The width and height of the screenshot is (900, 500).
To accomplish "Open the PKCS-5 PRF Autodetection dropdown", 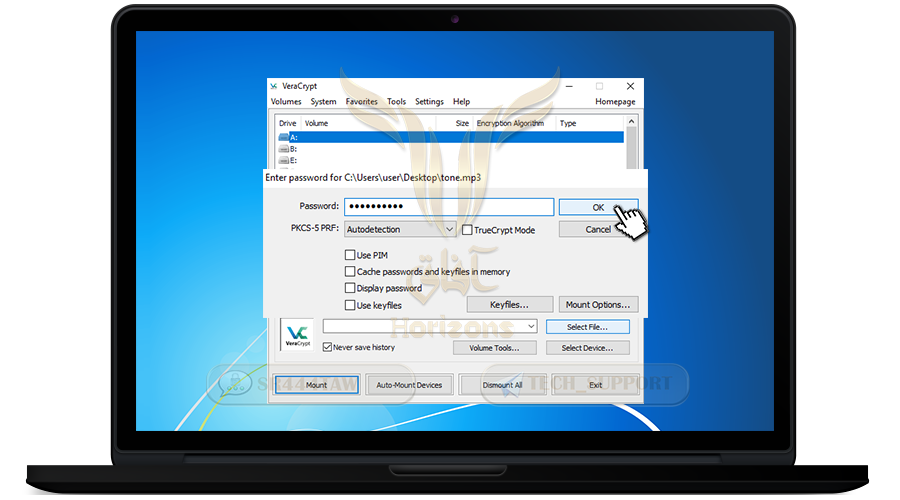I will click(400, 229).
